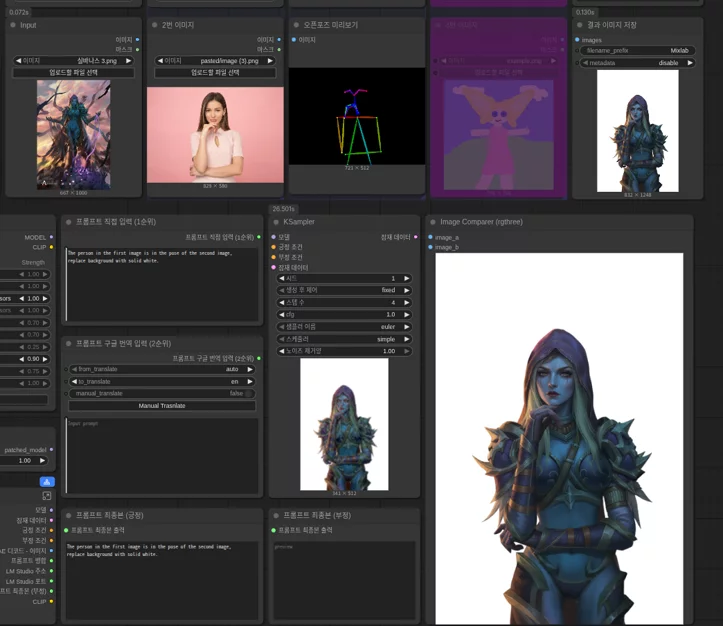723x626 pixels.
Task: Click the image_a input port
Action: pyautogui.click(x=430, y=237)
